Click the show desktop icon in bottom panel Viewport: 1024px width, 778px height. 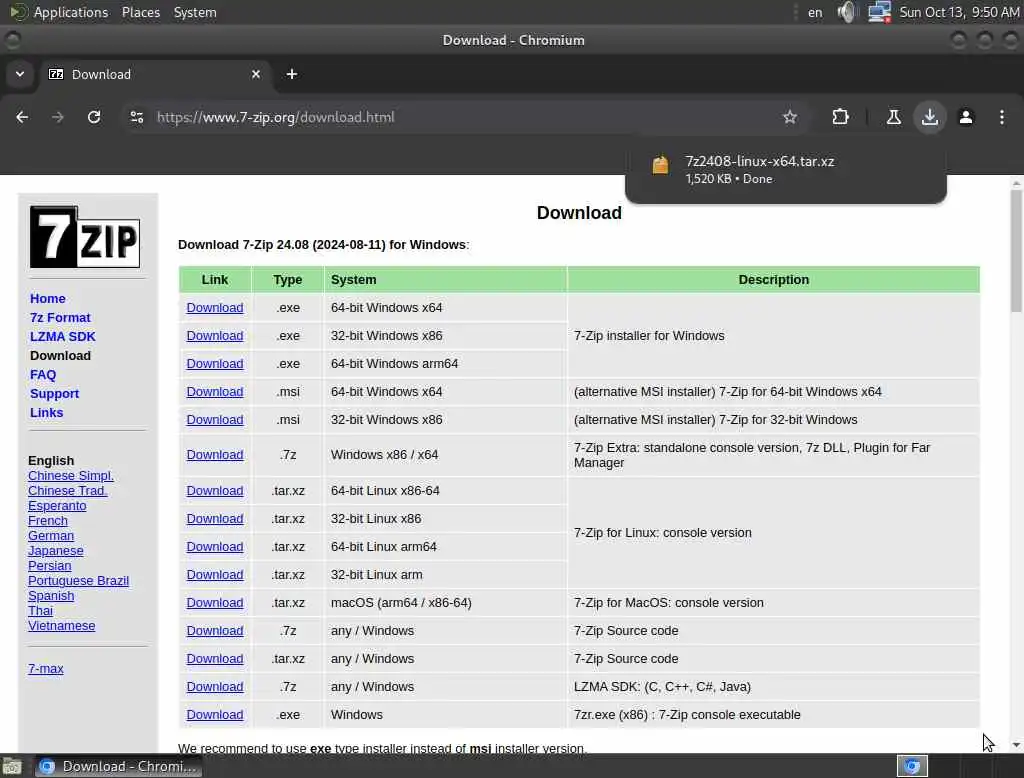click(x=12, y=766)
